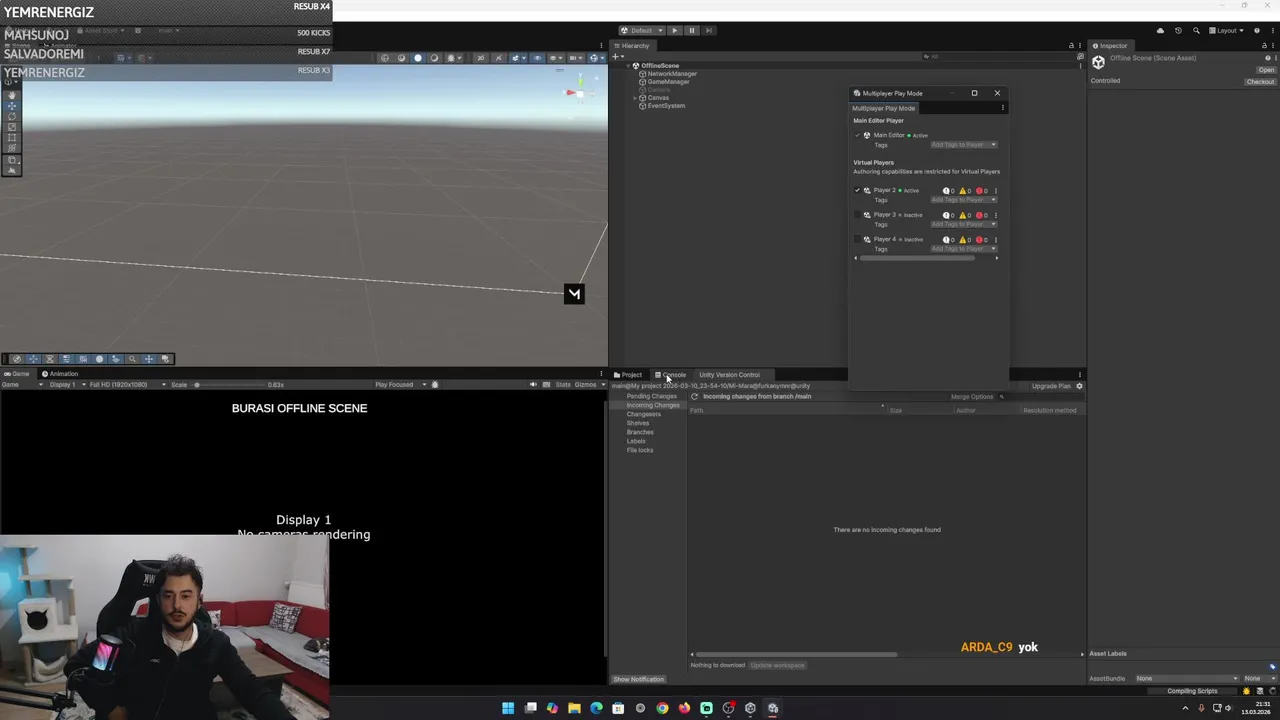Toggle the Hierarchy panel lock icon
Image resolution: width=1280 pixels, height=720 pixels.
point(1071,45)
